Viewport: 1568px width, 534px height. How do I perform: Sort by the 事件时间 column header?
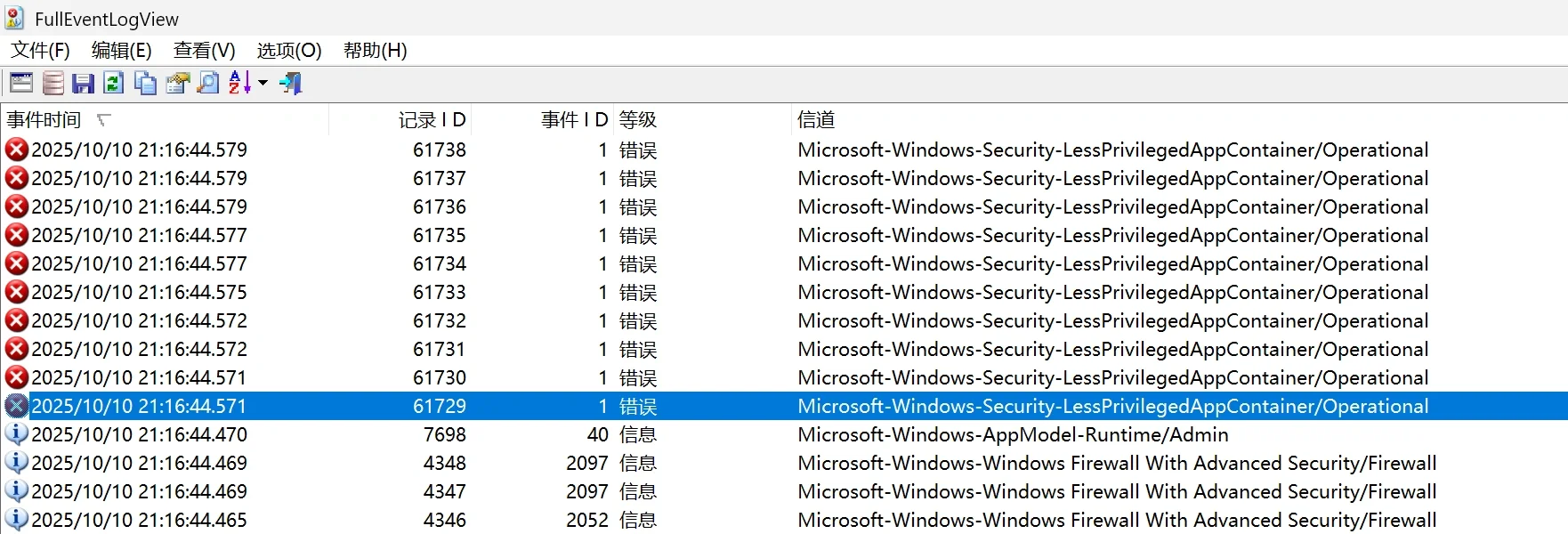click(44, 120)
